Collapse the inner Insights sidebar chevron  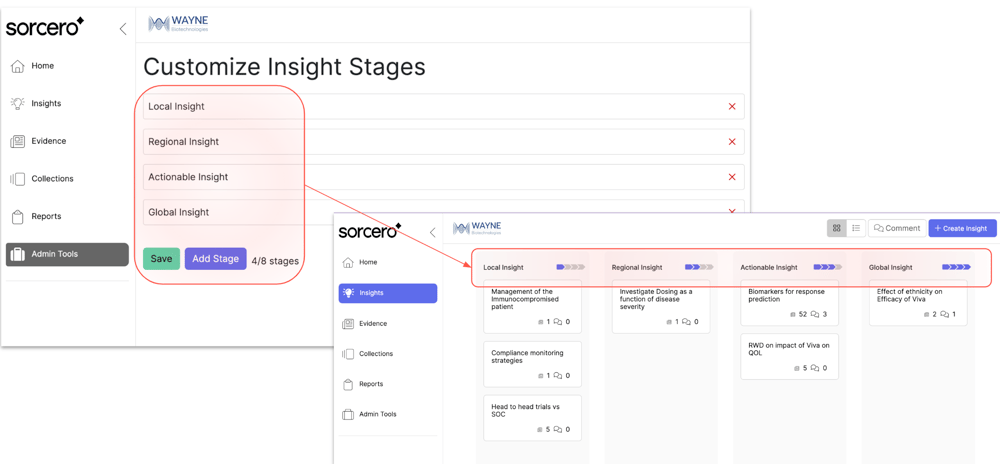point(432,232)
